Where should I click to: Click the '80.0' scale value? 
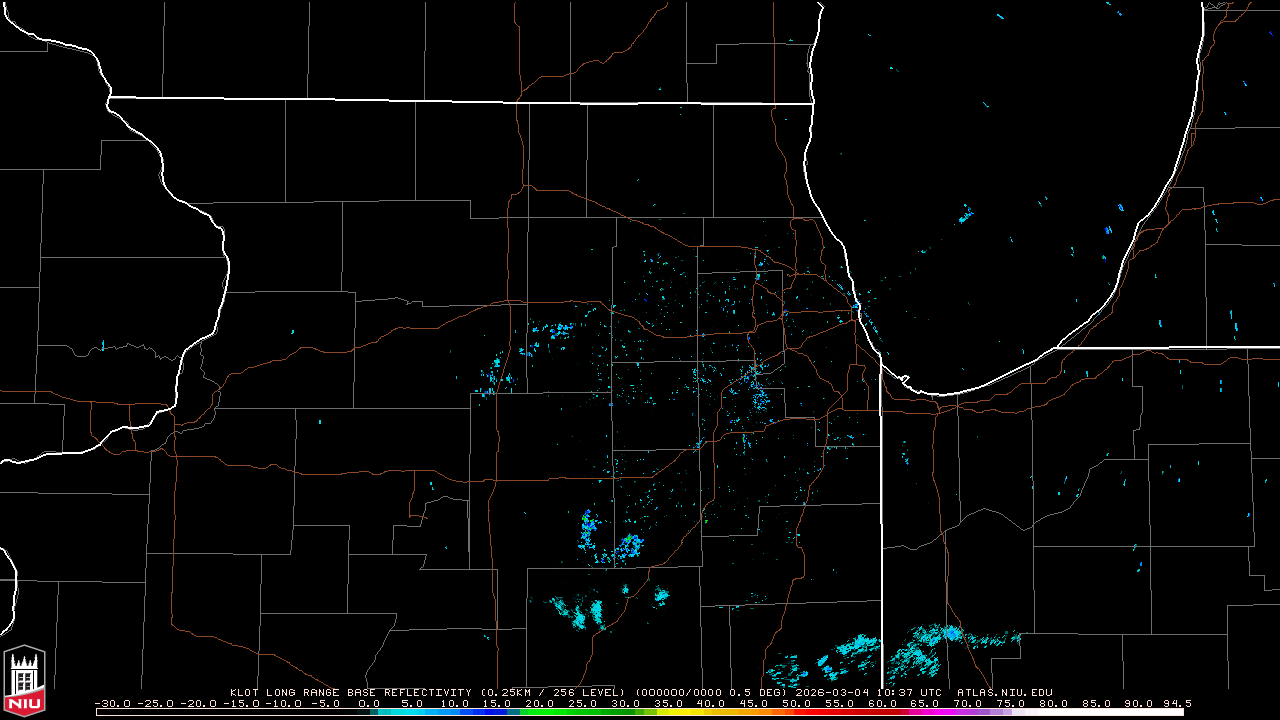1053,703
